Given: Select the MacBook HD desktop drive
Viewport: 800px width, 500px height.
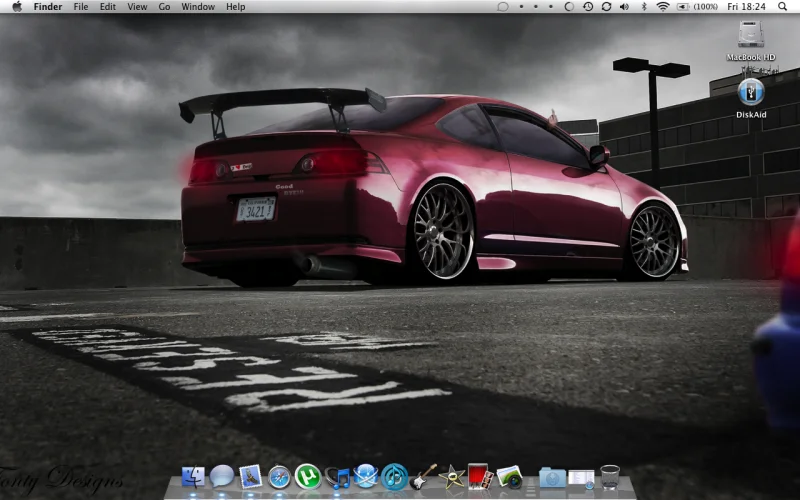Looking at the screenshot, I should 751,41.
